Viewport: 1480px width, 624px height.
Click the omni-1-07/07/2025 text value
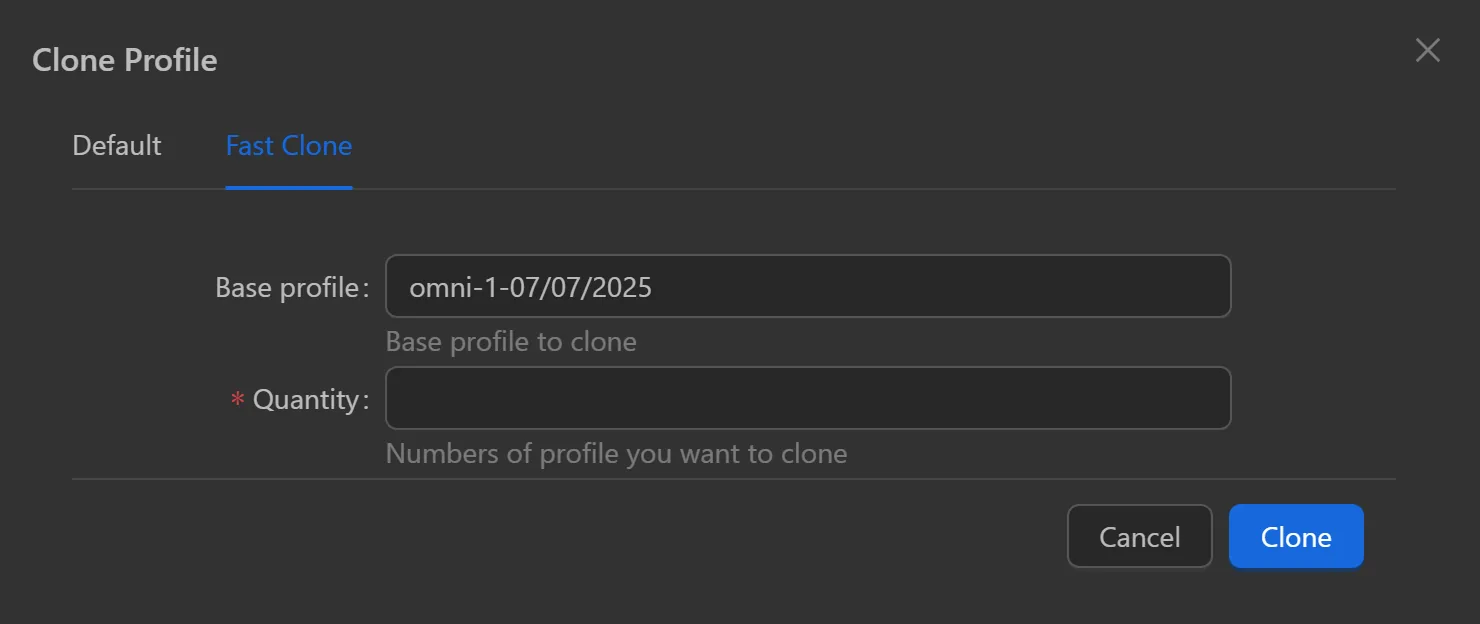click(x=531, y=288)
